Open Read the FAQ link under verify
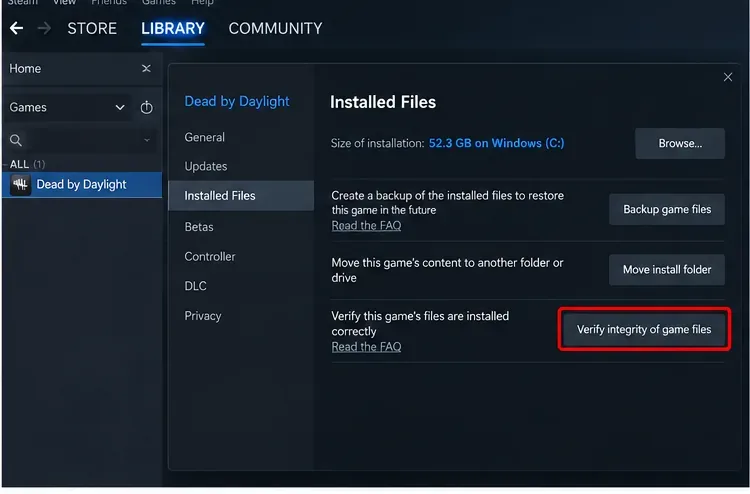 coord(366,347)
